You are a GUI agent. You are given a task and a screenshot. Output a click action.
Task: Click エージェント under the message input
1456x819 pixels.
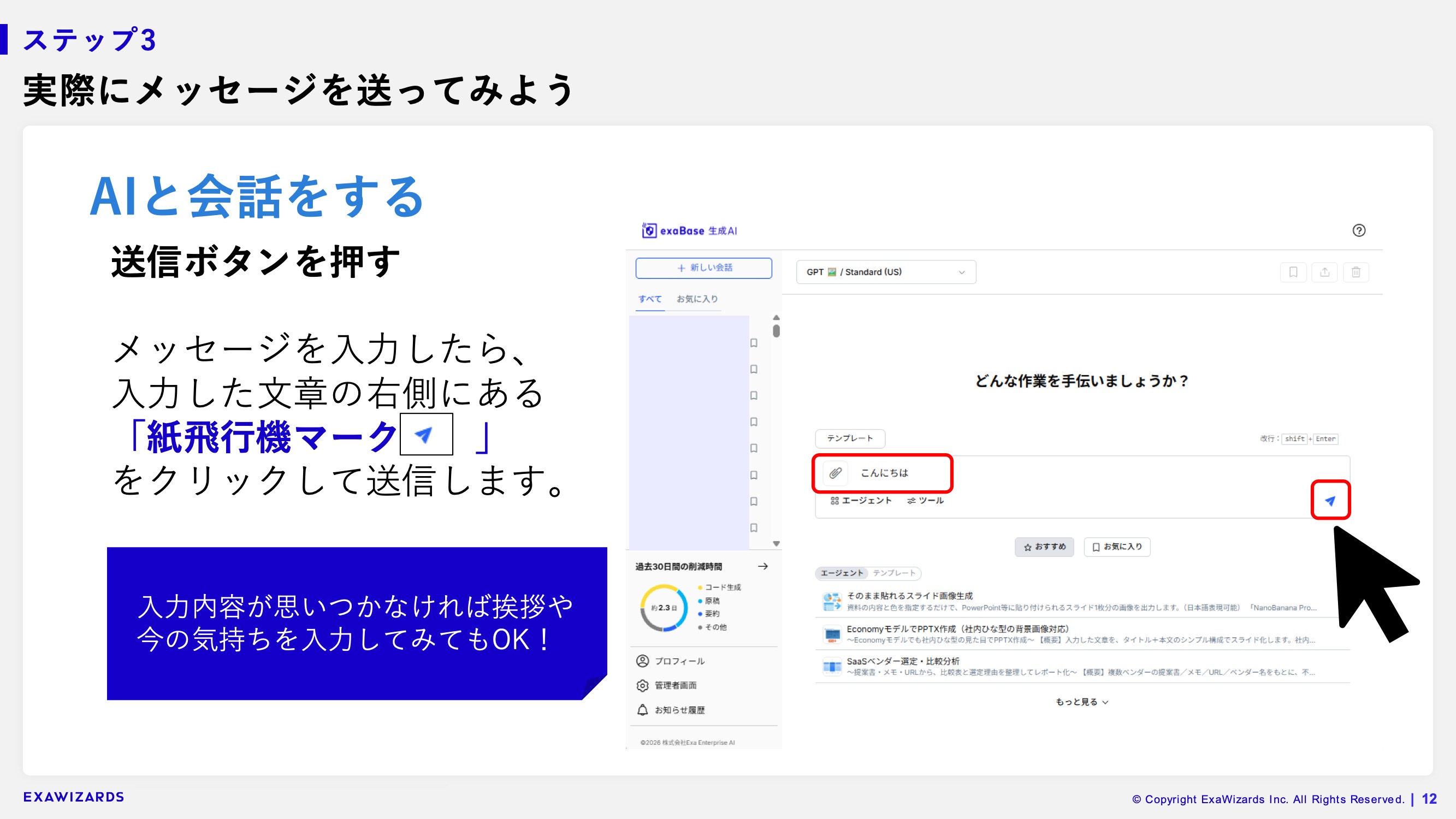click(861, 500)
